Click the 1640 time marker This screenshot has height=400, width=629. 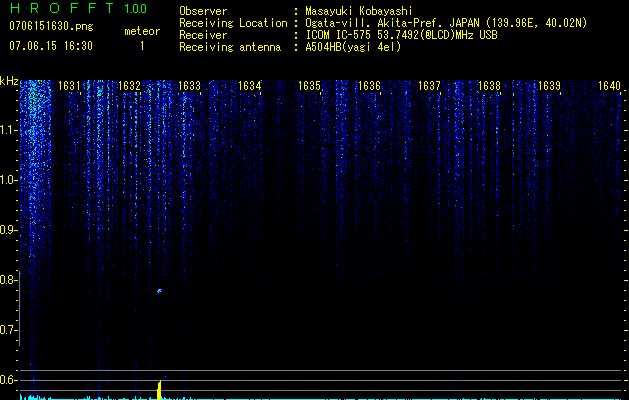(x=609, y=86)
